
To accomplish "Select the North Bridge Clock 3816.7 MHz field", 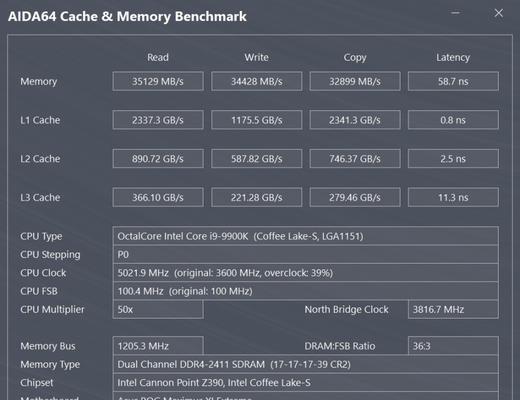I will (x=453, y=309).
